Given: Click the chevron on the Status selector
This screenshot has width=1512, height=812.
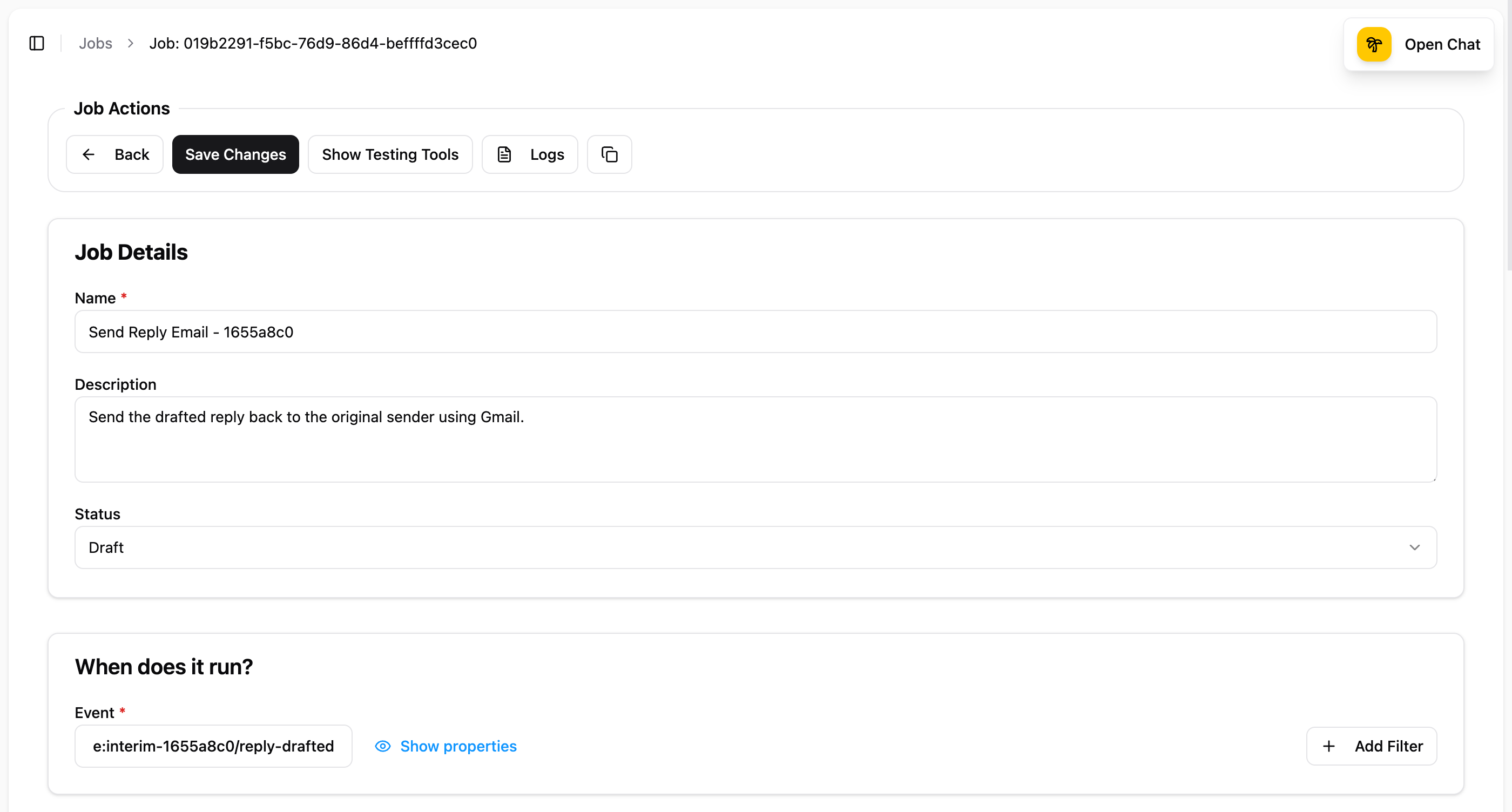Looking at the screenshot, I should coord(1415,547).
